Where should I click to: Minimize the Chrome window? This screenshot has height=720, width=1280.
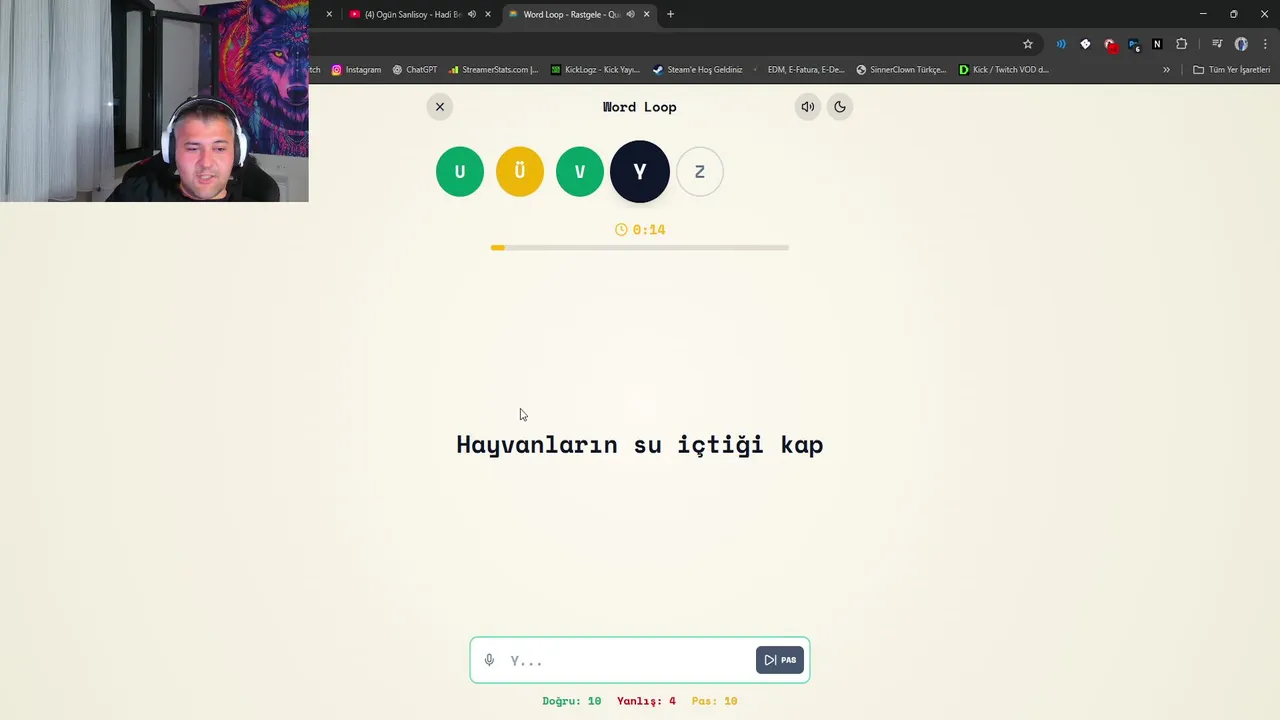pyautogui.click(x=1203, y=14)
